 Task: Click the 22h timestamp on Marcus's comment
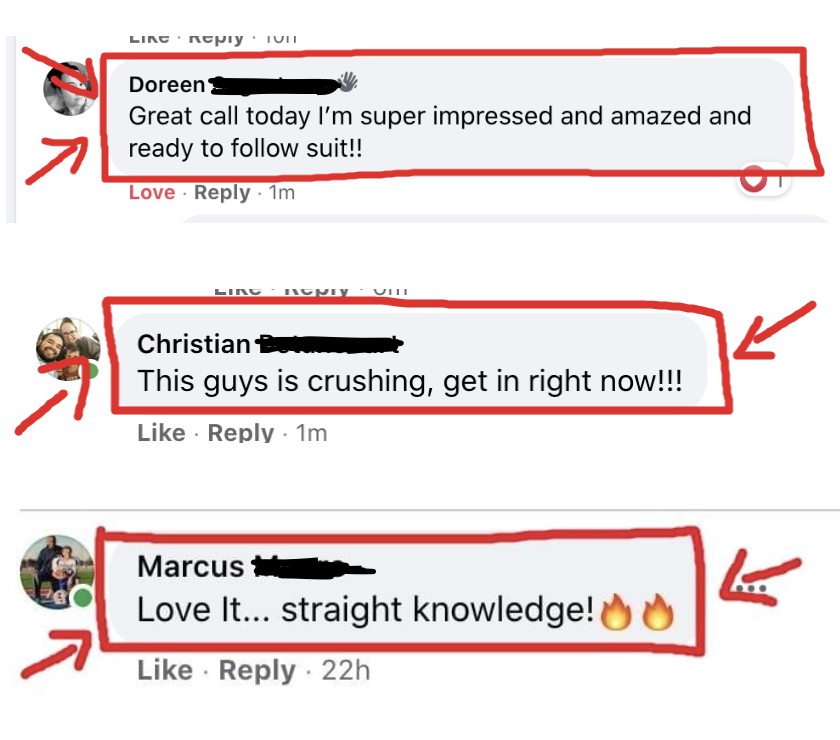coord(346,670)
